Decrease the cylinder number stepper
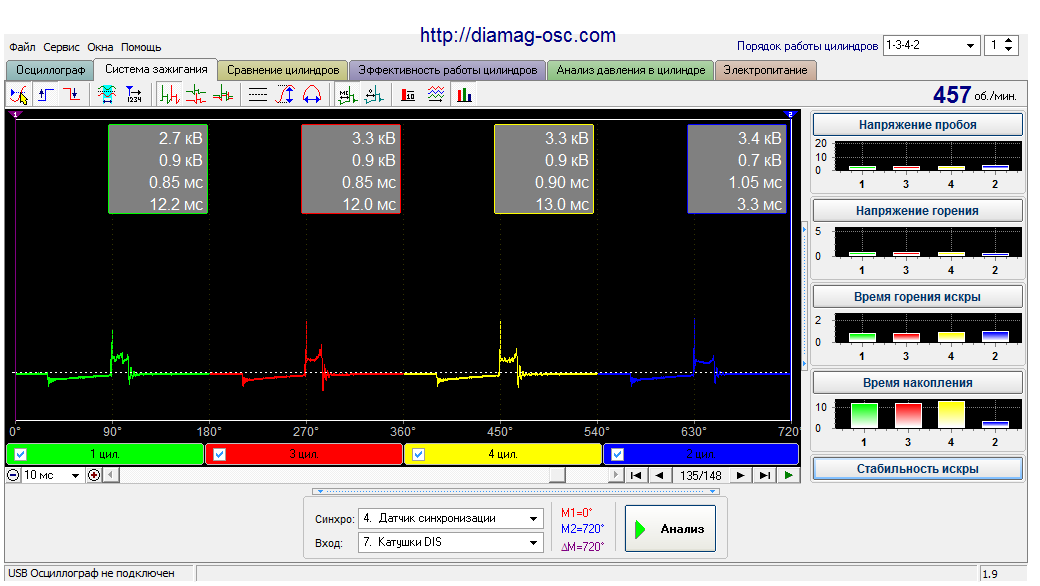Image resolution: width=1040 pixels, height=586 pixels. click(x=1009, y=50)
